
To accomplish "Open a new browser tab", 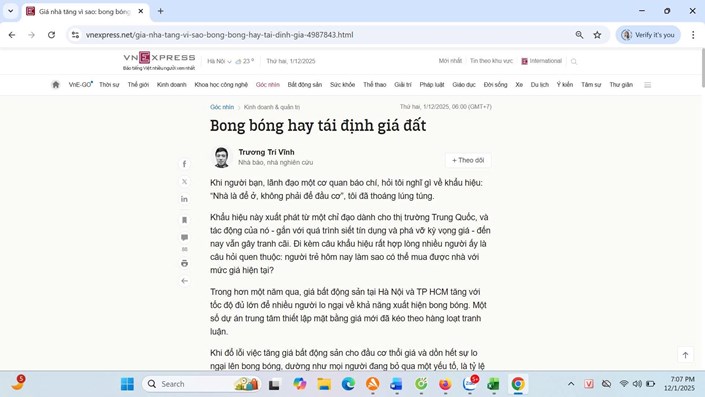I will [x=161, y=11].
